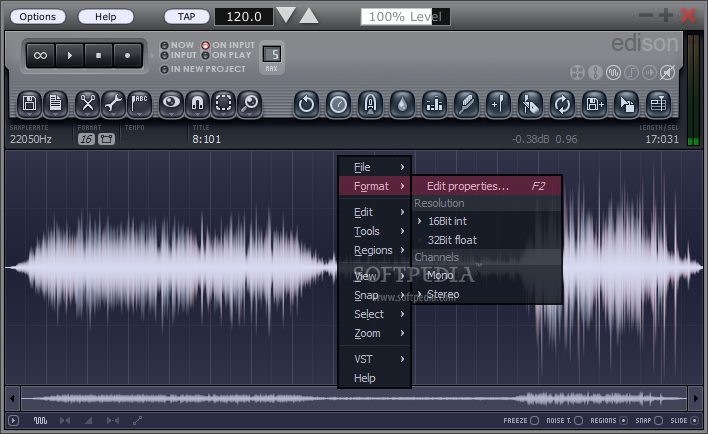Expand the Select submenu
The height and width of the screenshot is (434, 708).
tap(375, 314)
